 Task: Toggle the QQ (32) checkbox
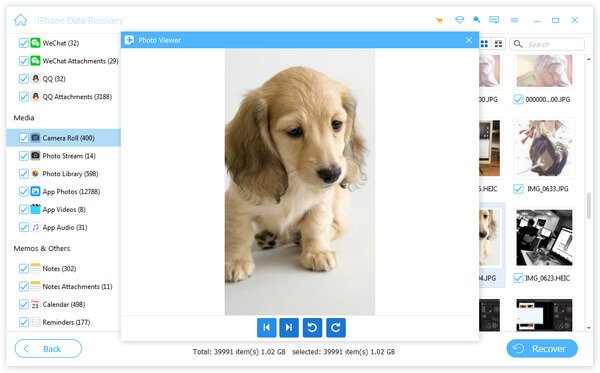click(x=24, y=79)
